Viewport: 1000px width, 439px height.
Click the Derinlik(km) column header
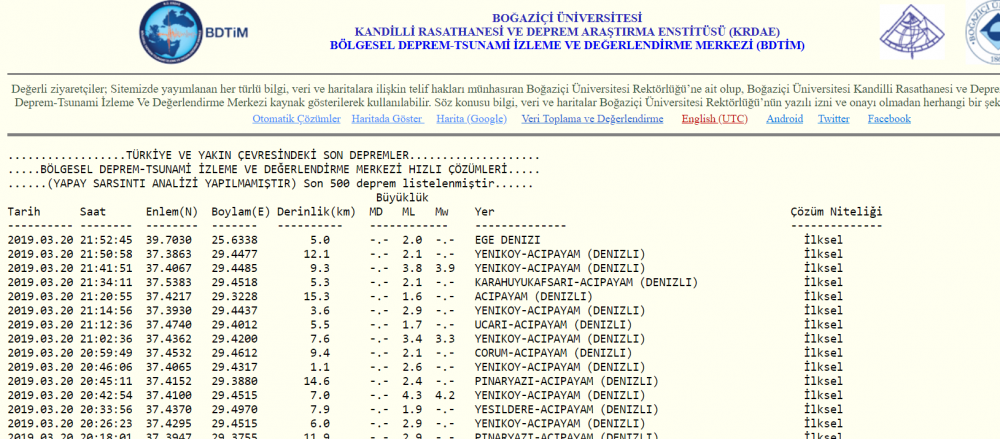(316, 212)
